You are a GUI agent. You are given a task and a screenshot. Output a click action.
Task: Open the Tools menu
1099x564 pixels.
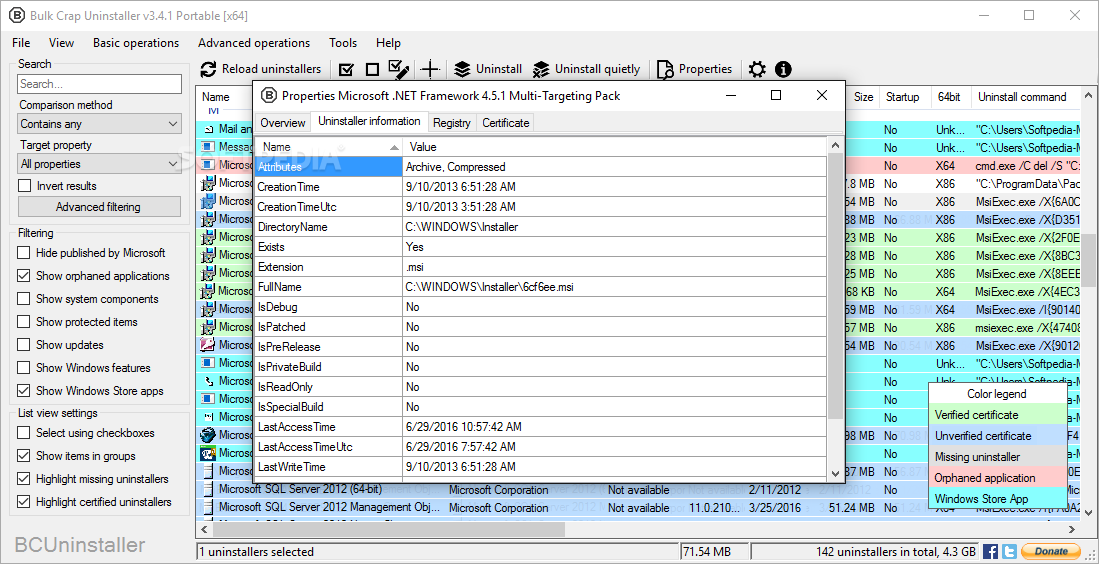tap(343, 43)
